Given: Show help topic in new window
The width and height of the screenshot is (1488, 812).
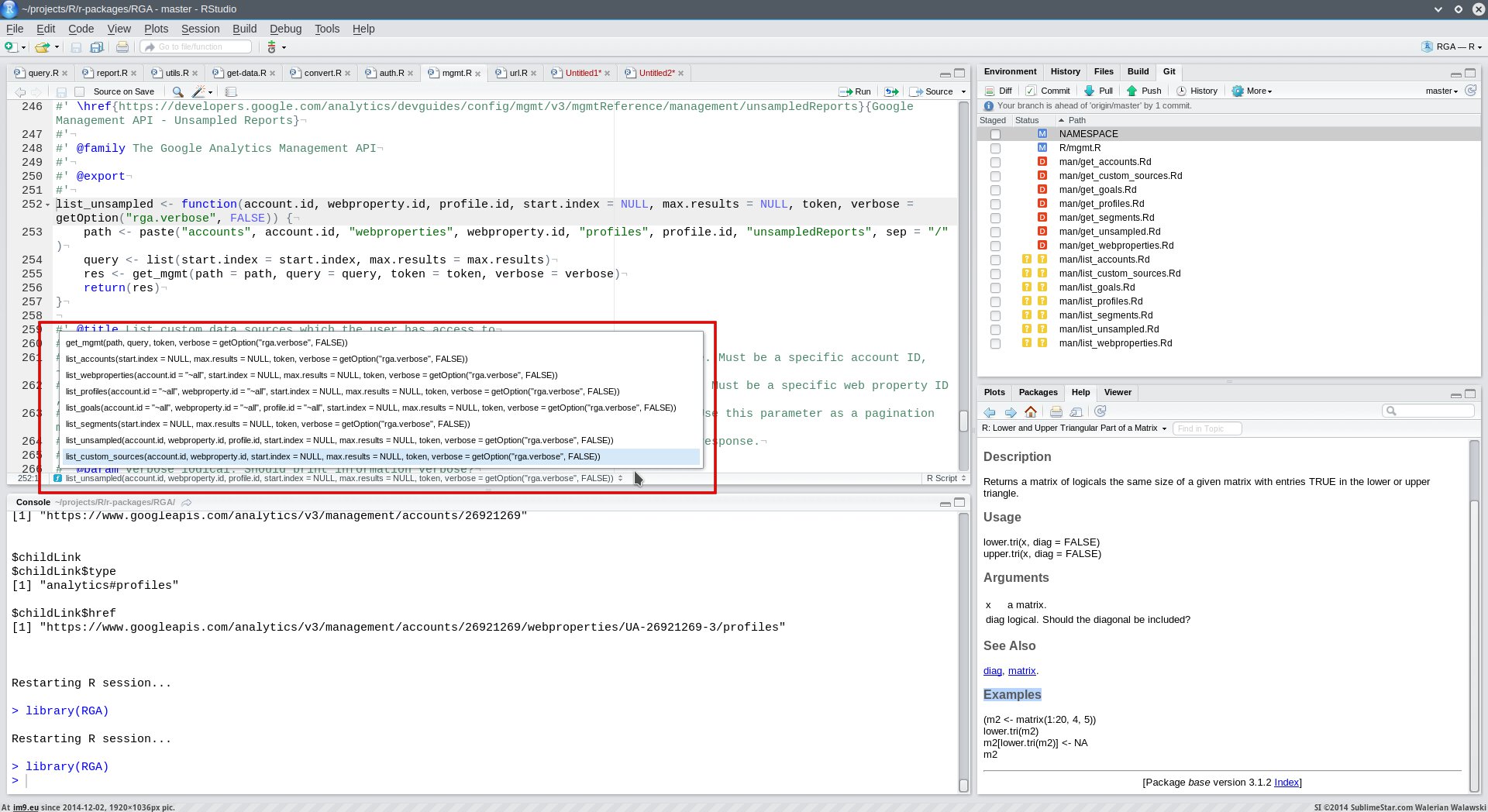Looking at the screenshot, I should point(1076,411).
